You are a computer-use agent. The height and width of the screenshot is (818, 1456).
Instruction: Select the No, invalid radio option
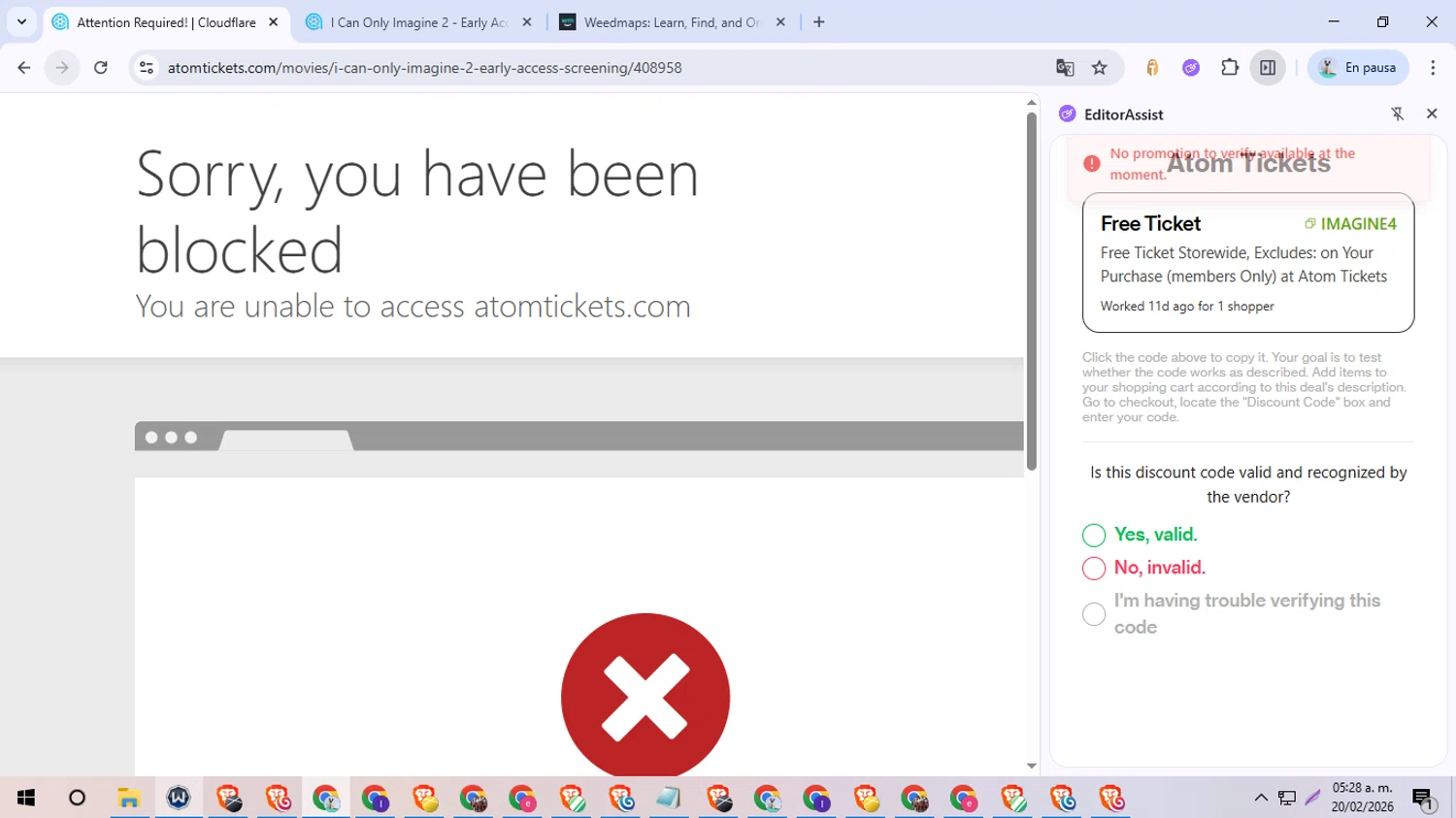(1094, 569)
